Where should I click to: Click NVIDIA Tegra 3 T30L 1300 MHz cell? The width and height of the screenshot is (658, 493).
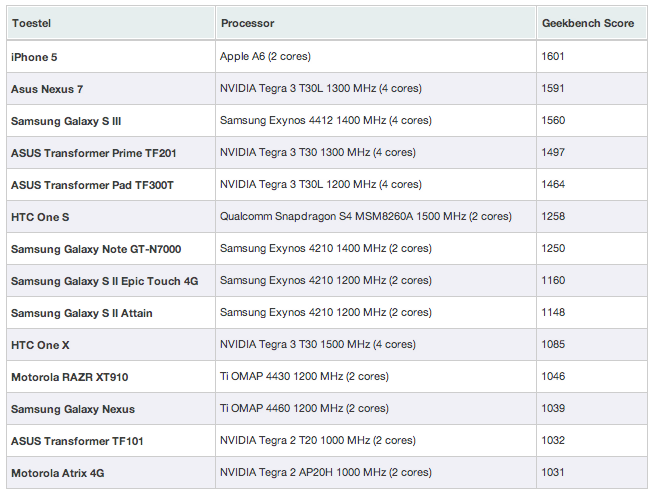point(376,89)
